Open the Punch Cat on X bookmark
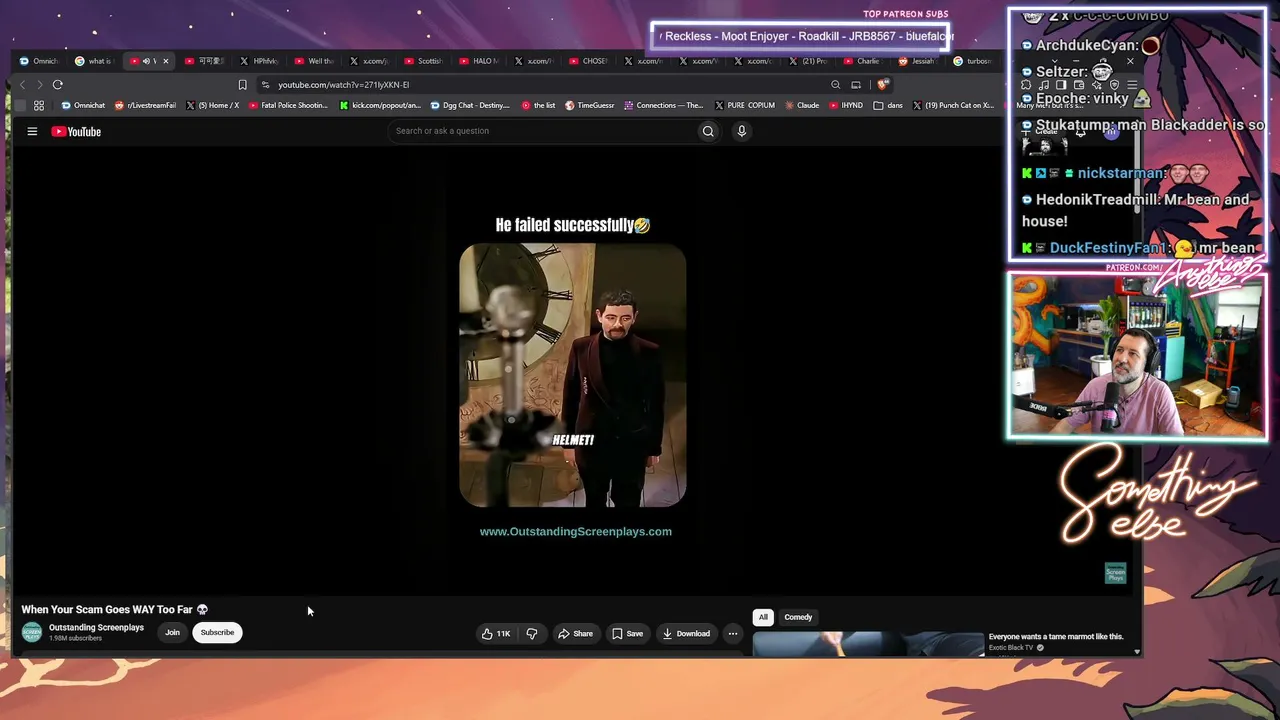The width and height of the screenshot is (1280, 720). click(953, 105)
